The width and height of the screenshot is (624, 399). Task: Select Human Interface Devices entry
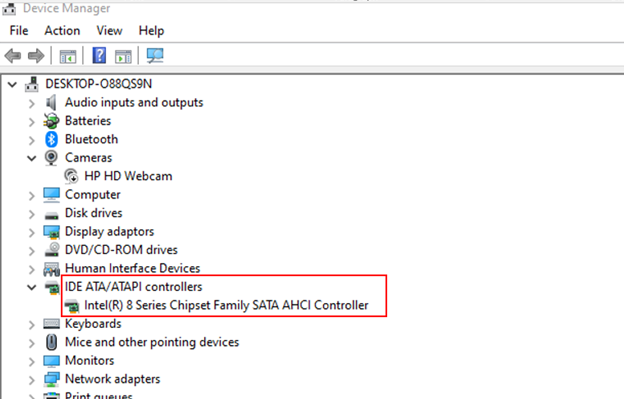coord(133,269)
